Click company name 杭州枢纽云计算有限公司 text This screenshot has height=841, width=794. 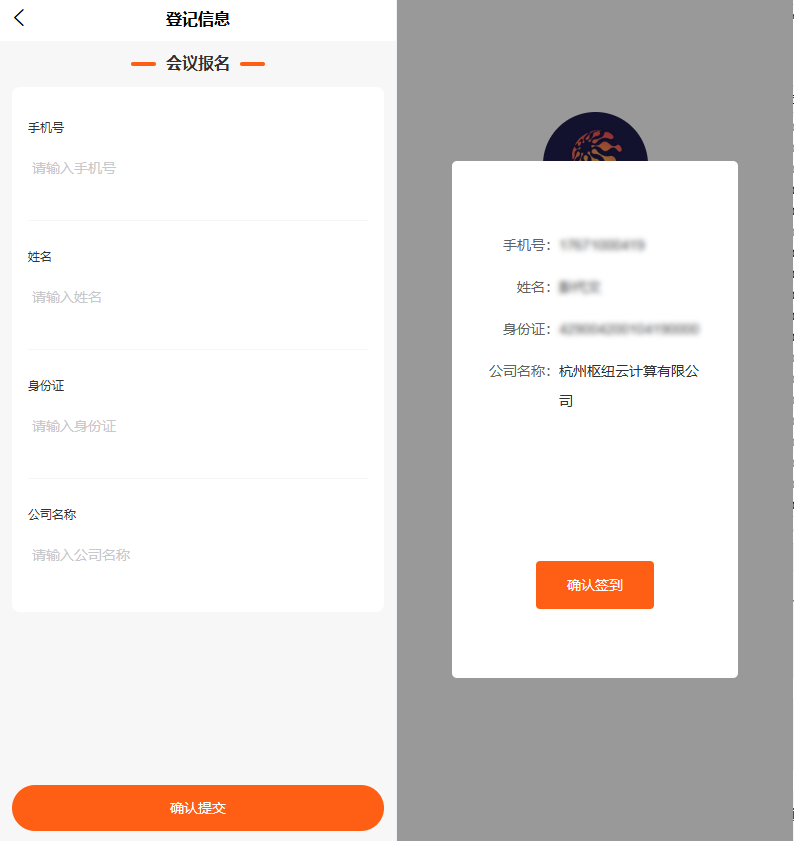pyautogui.click(x=629, y=386)
